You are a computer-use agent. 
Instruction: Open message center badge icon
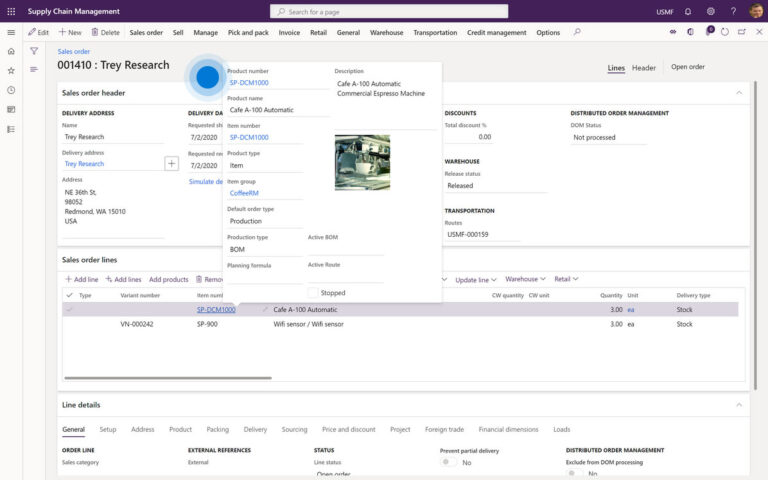[x=709, y=31]
